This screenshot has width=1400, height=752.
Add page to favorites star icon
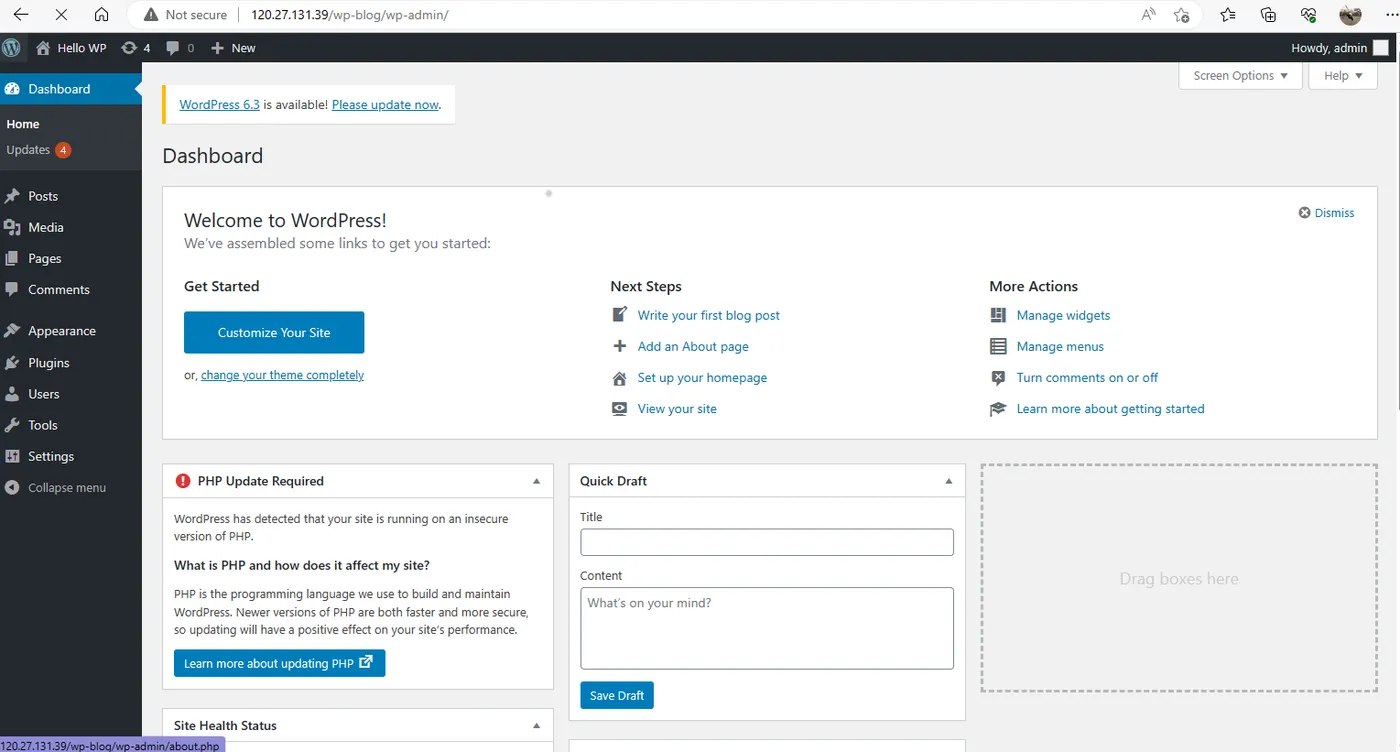[1182, 15]
